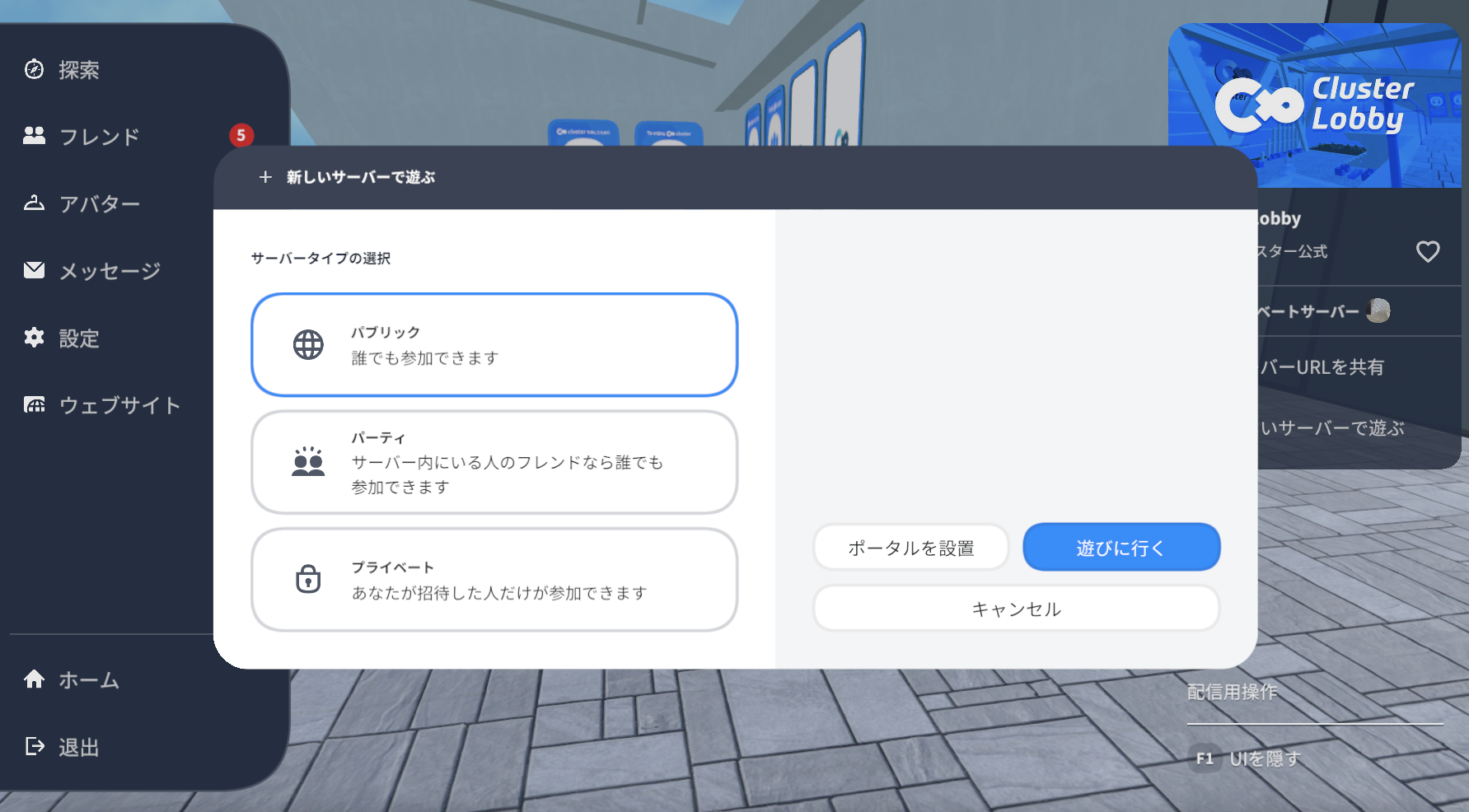
Task: Open アバター in the side menu
Action: (x=100, y=203)
